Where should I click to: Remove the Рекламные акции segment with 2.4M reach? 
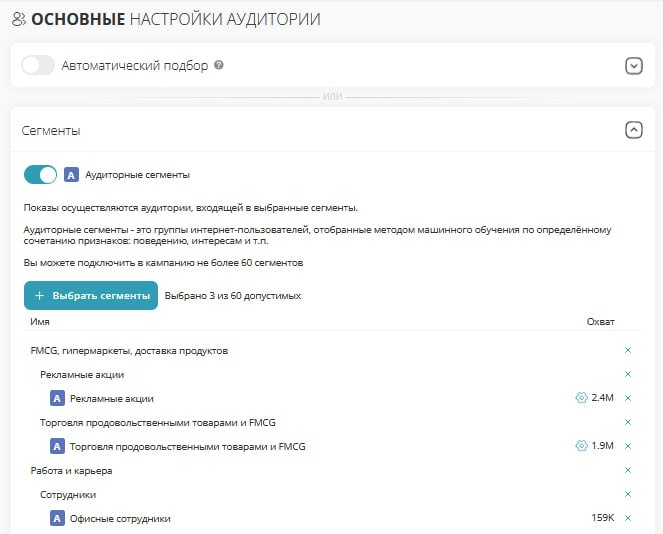[628, 398]
